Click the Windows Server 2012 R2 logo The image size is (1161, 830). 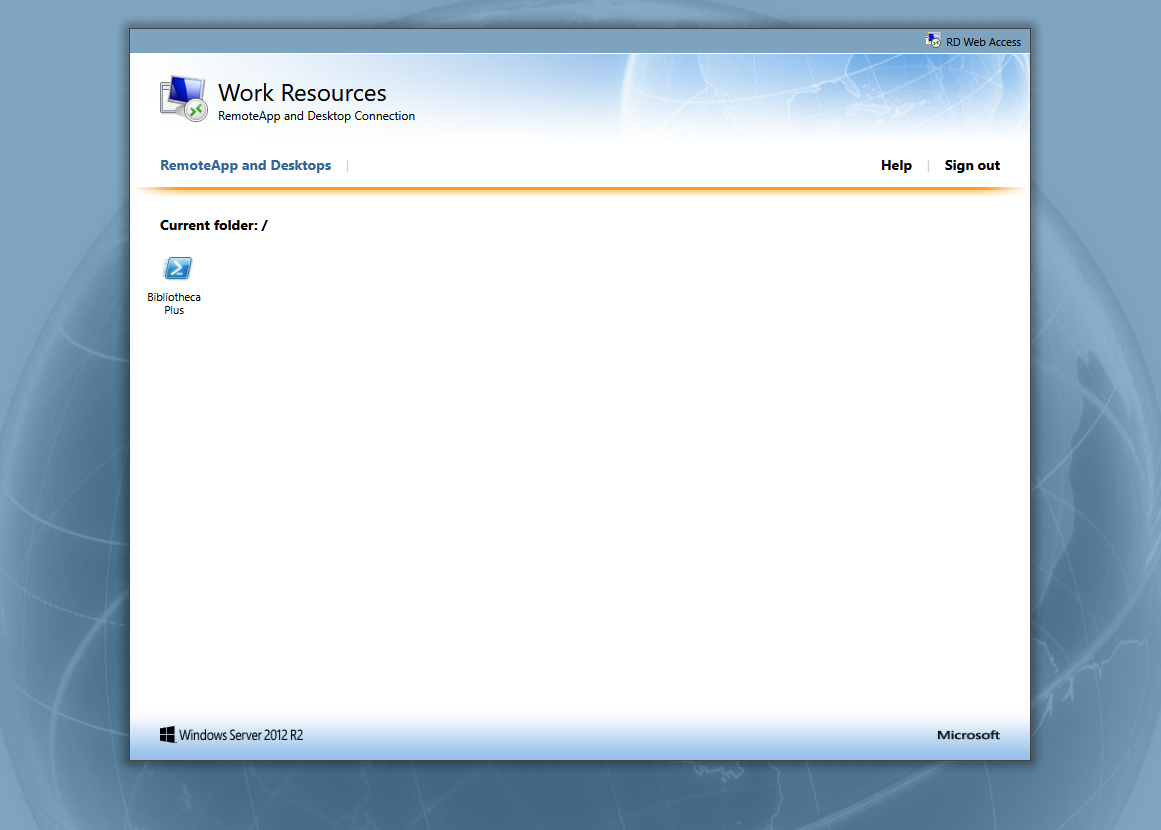point(231,734)
